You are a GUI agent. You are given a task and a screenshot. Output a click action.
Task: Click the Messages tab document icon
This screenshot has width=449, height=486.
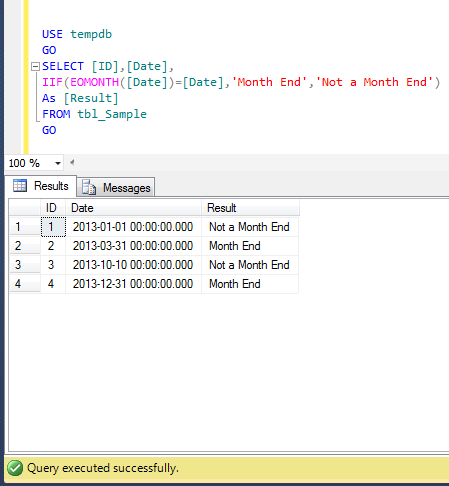[89, 187]
